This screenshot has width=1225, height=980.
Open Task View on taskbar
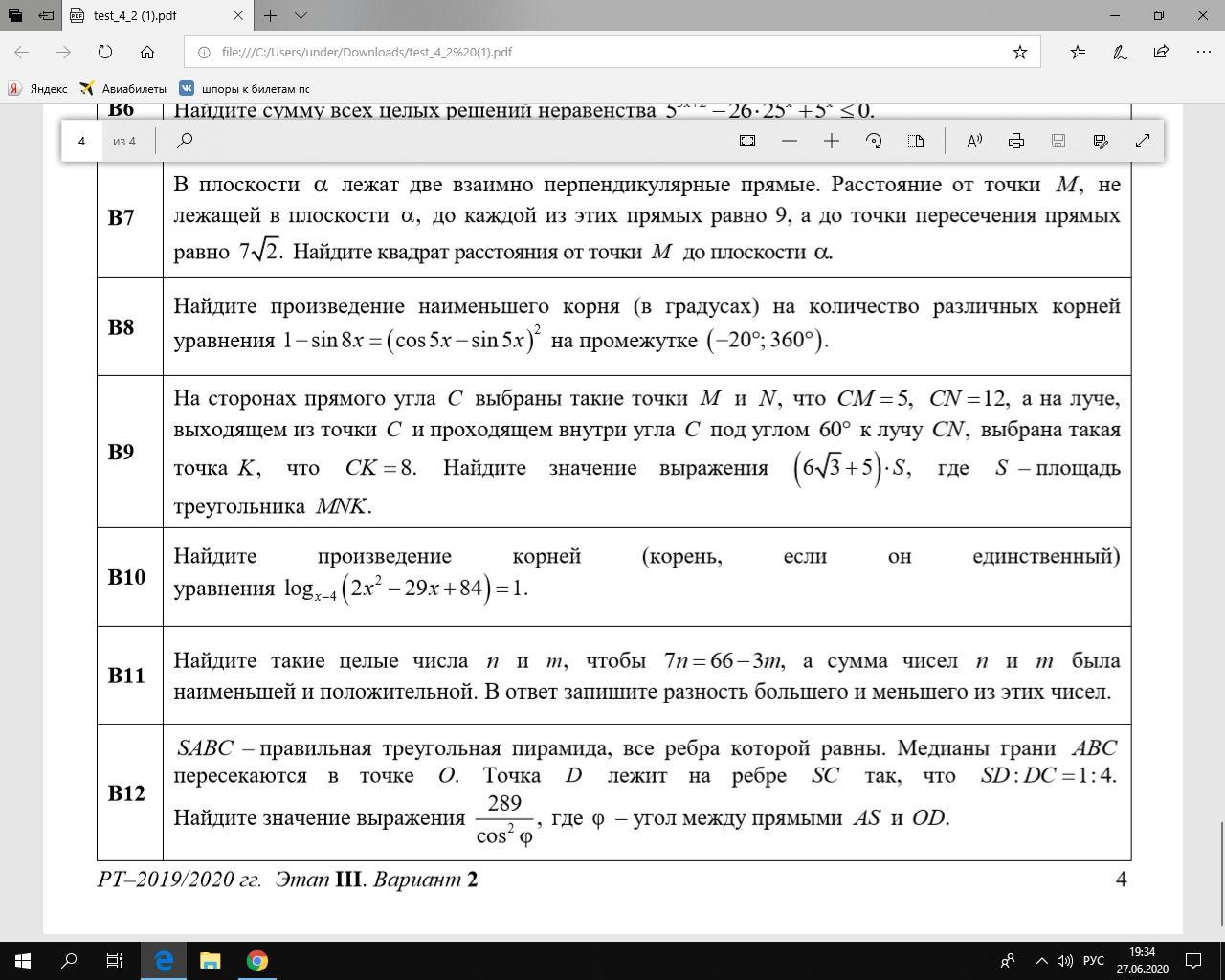coord(115,961)
